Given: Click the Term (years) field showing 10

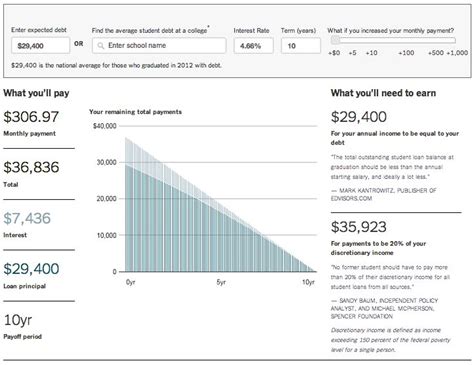Looking at the screenshot, I should tap(301, 46).
